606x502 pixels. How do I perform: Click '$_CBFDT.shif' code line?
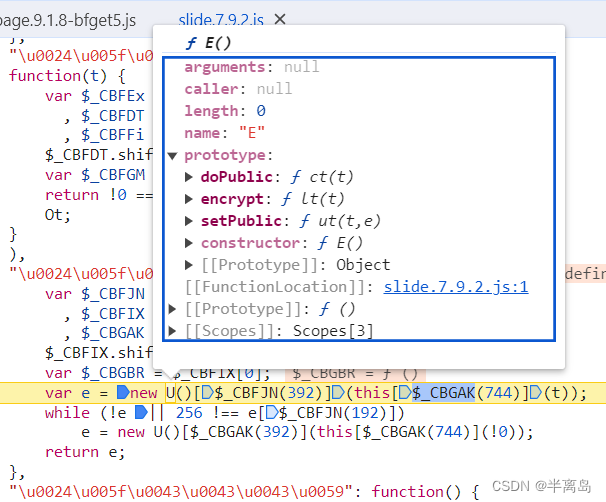pyautogui.click(x=99, y=155)
